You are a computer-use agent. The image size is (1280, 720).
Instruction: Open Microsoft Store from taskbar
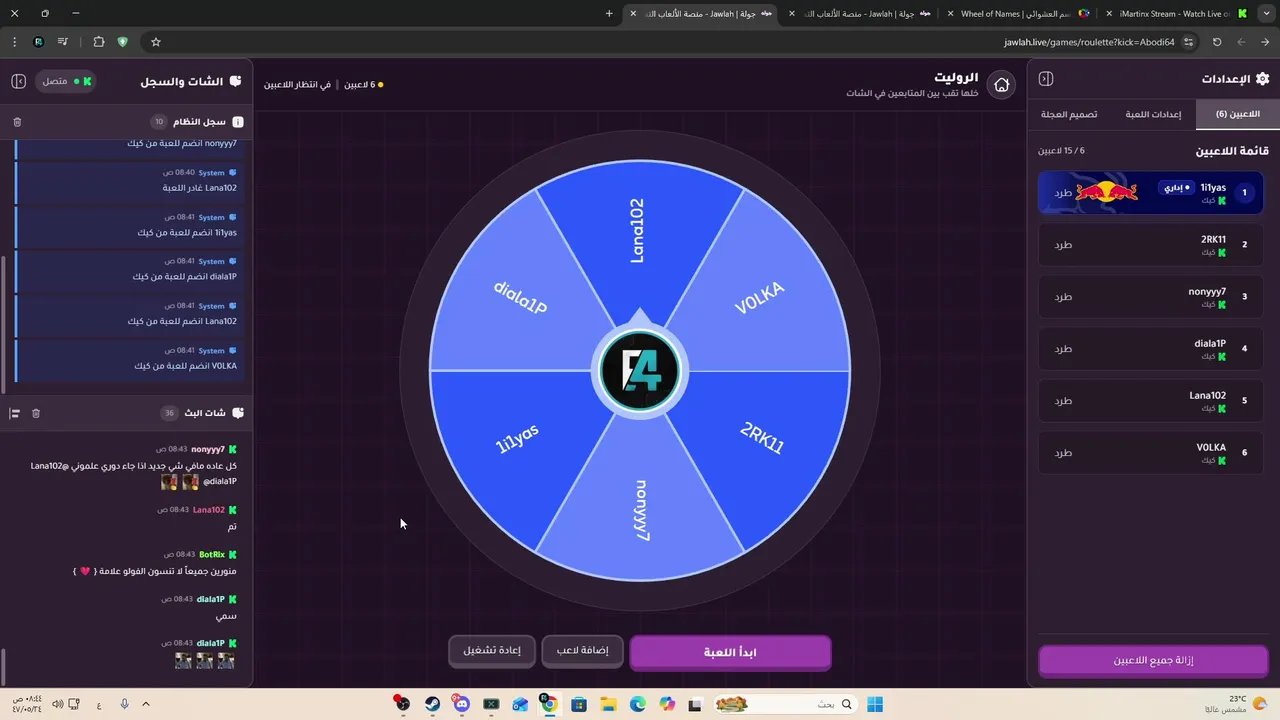click(x=578, y=705)
